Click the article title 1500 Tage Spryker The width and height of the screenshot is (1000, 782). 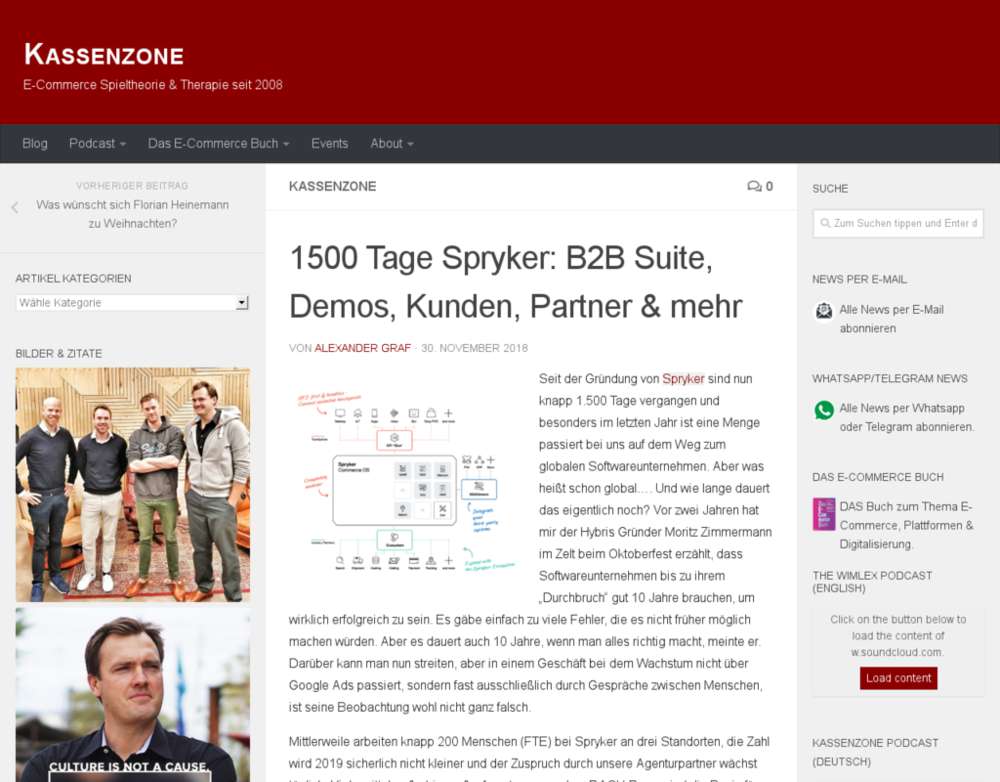pos(515,282)
